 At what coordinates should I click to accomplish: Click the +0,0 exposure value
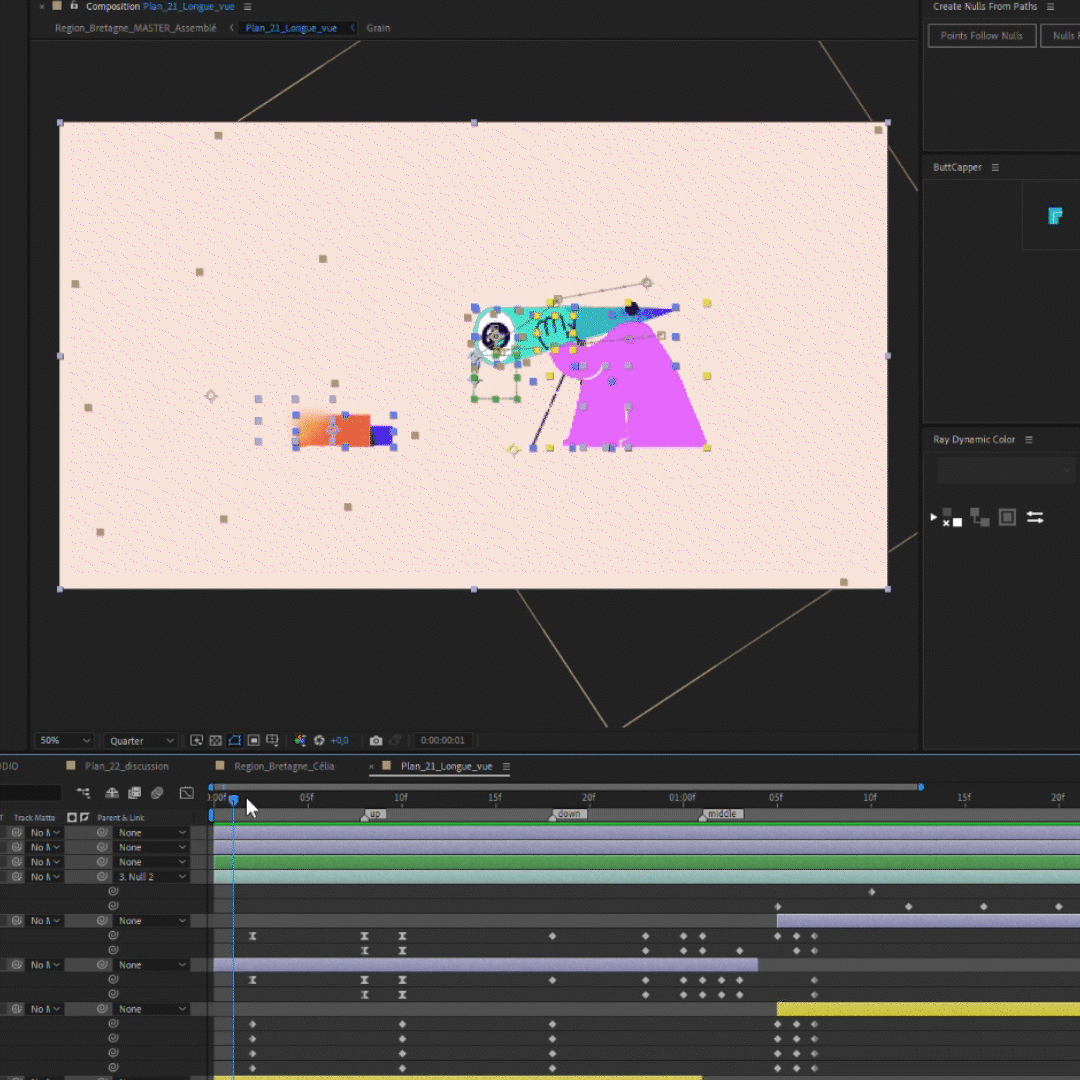pyautogui.click(x=340, y=740)
